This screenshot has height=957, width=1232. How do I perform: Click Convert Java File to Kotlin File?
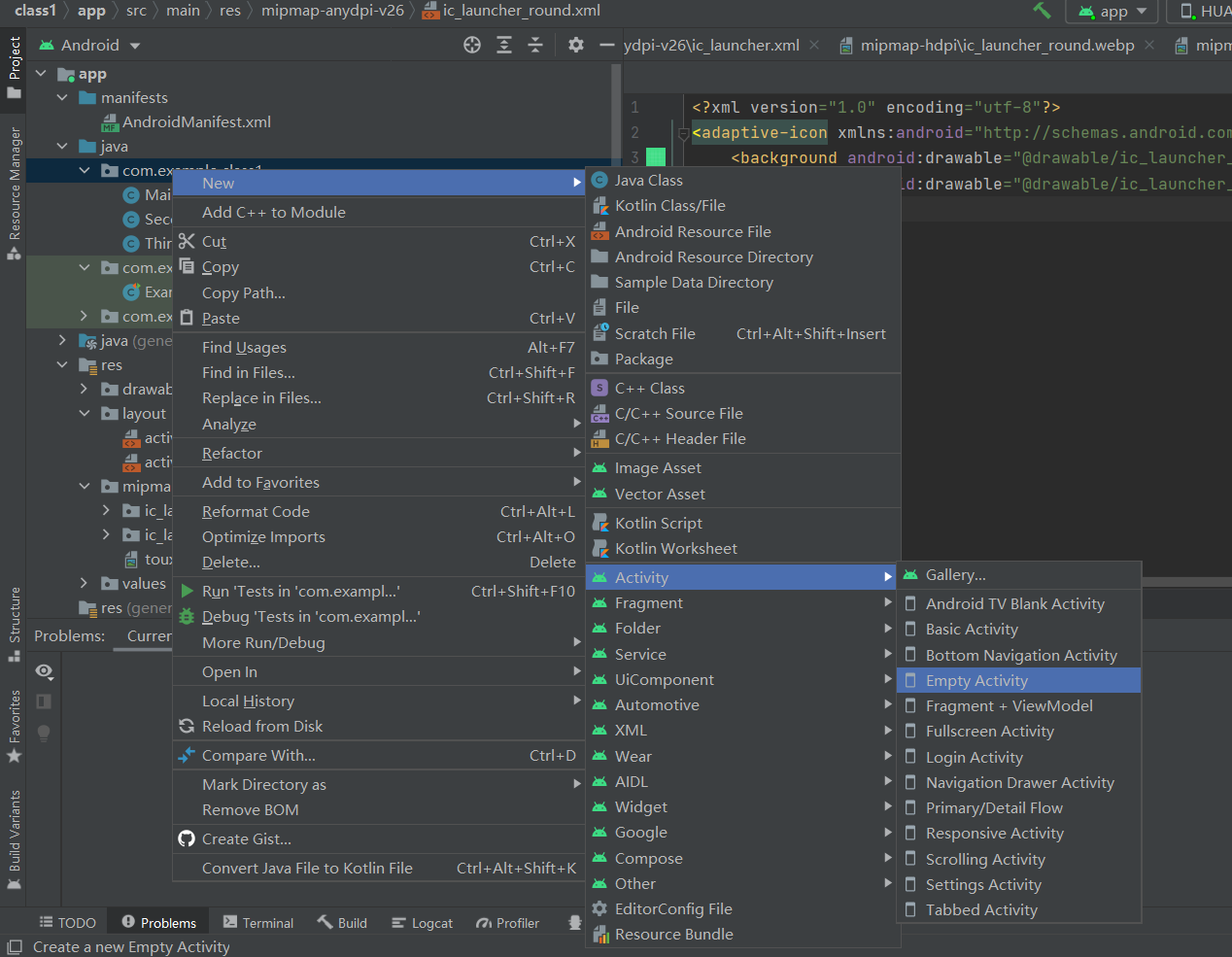point(378,869)
